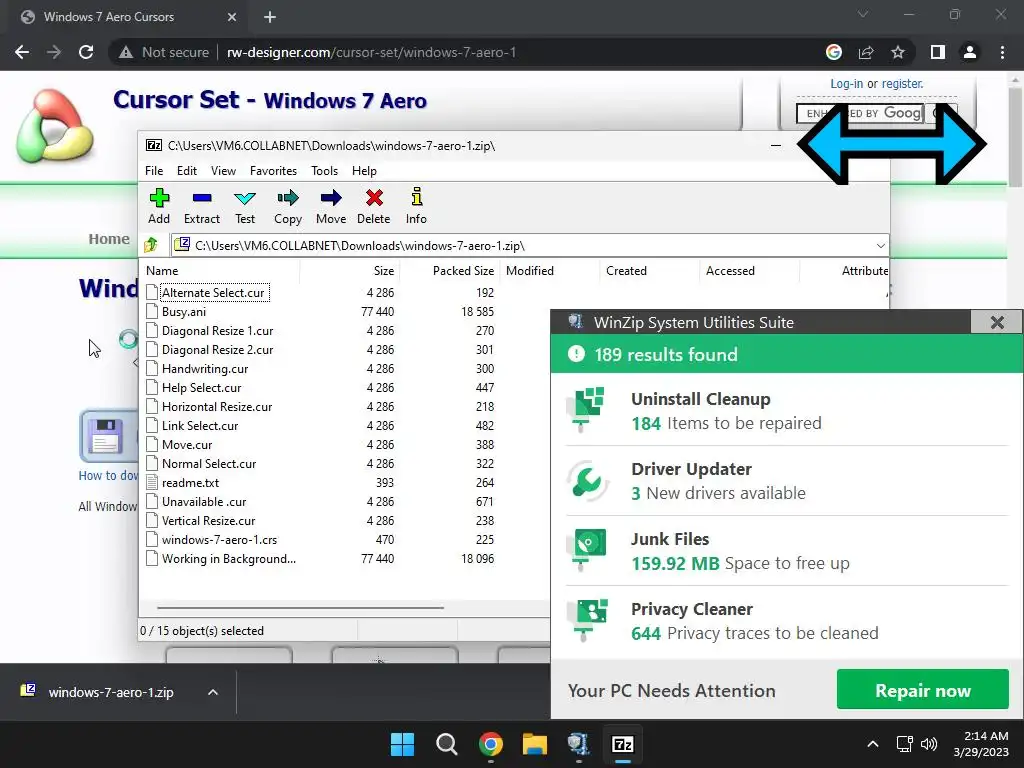This screenshot has width=1024, height=768.
Task: Share this page from the address bar
Action: pyautogui.click(x=866, y=52)
